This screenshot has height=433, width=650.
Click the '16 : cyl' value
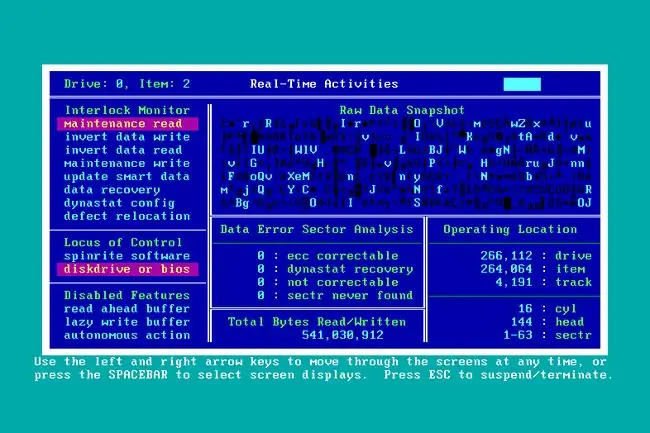click(x=547, y=309)
